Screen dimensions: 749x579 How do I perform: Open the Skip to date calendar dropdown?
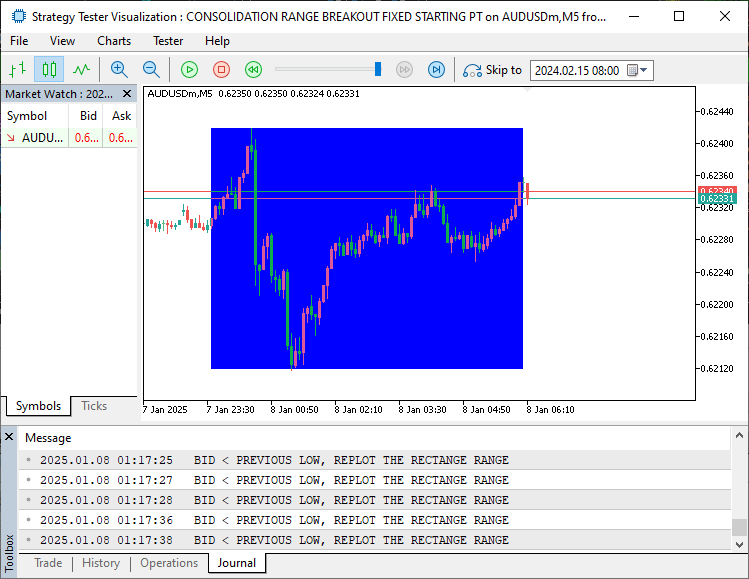coord(644,71)
